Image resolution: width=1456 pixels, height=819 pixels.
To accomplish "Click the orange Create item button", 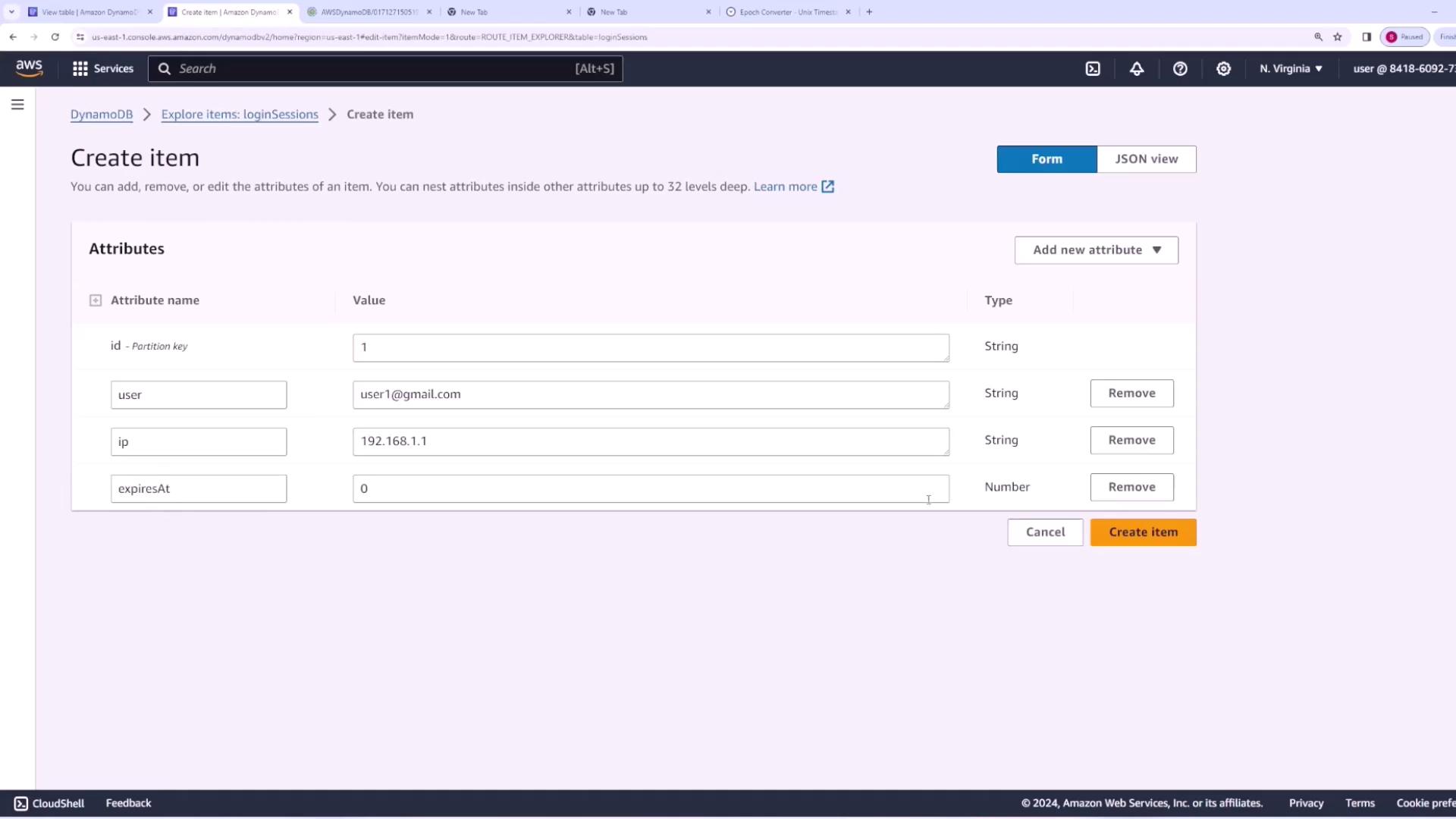I will [x=1143, y=532].
